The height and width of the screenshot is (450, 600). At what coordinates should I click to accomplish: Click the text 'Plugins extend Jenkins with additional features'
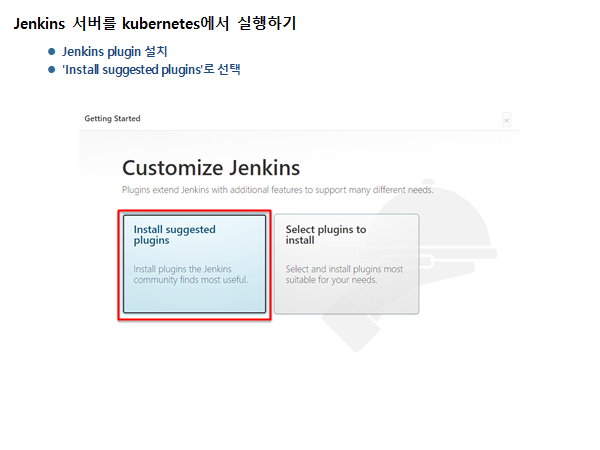pos(212,190)
